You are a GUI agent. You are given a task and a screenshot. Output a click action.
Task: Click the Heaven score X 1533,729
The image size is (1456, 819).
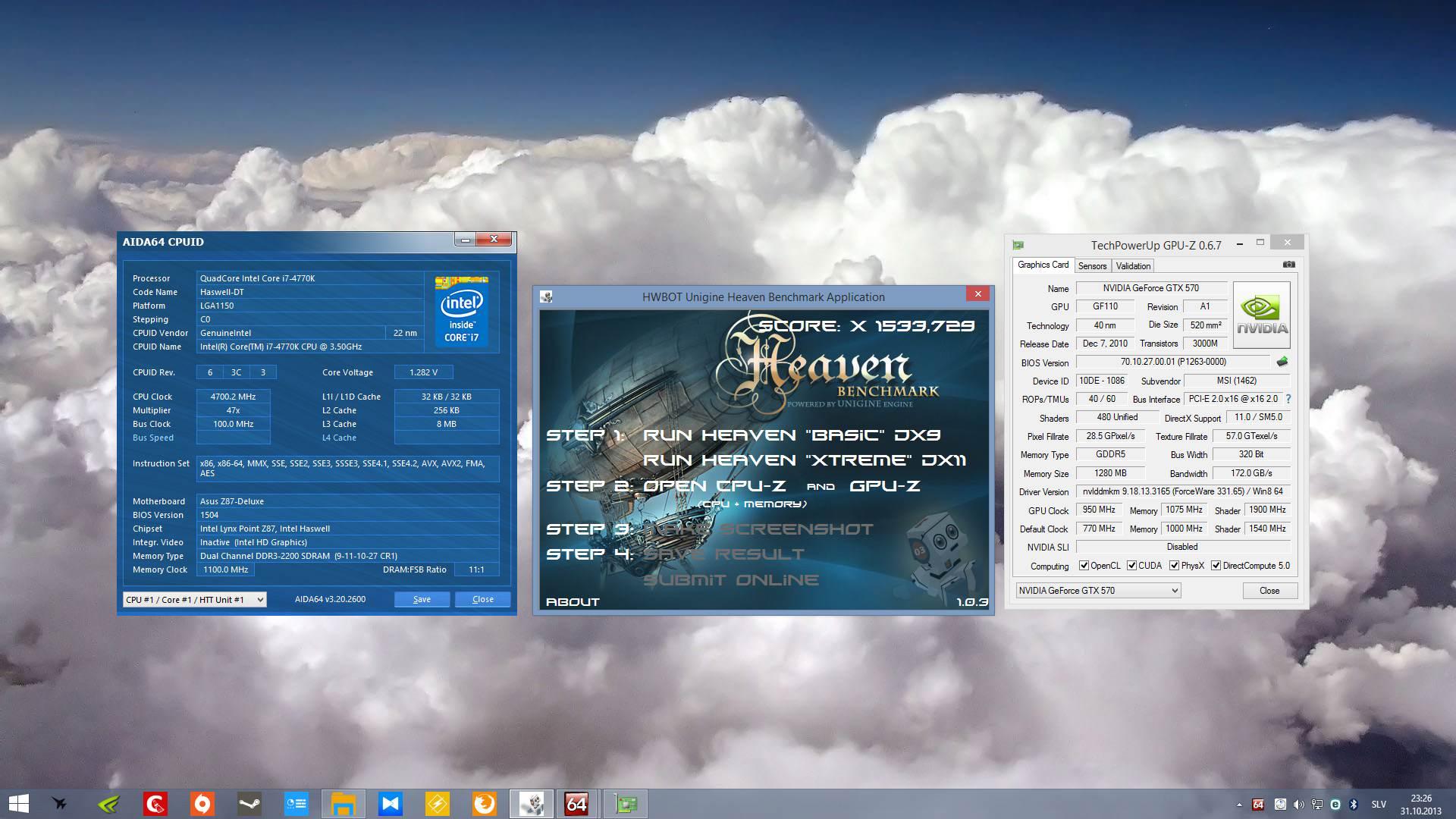pos(867,326)
